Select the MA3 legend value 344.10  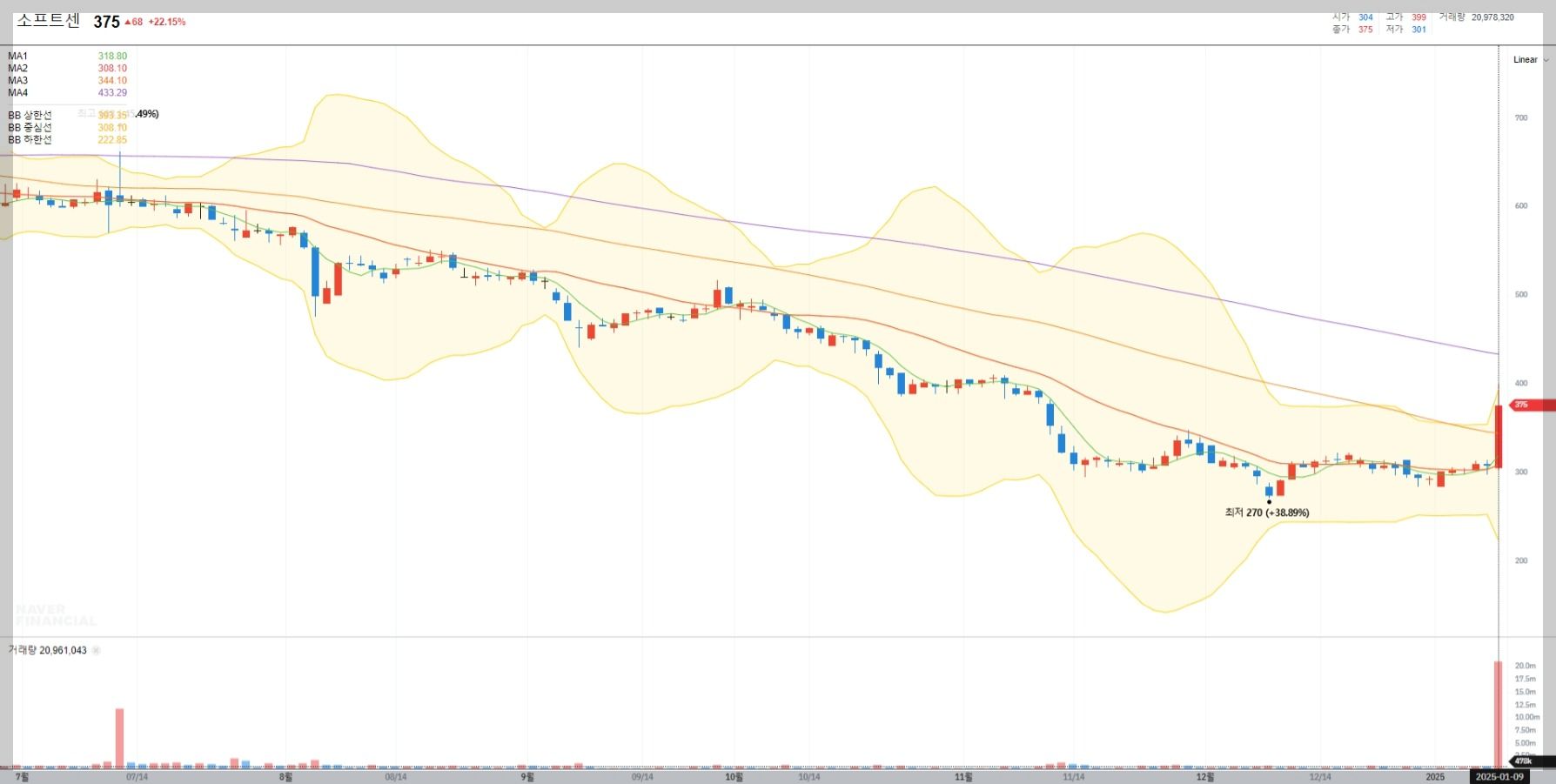click(112, 81)
